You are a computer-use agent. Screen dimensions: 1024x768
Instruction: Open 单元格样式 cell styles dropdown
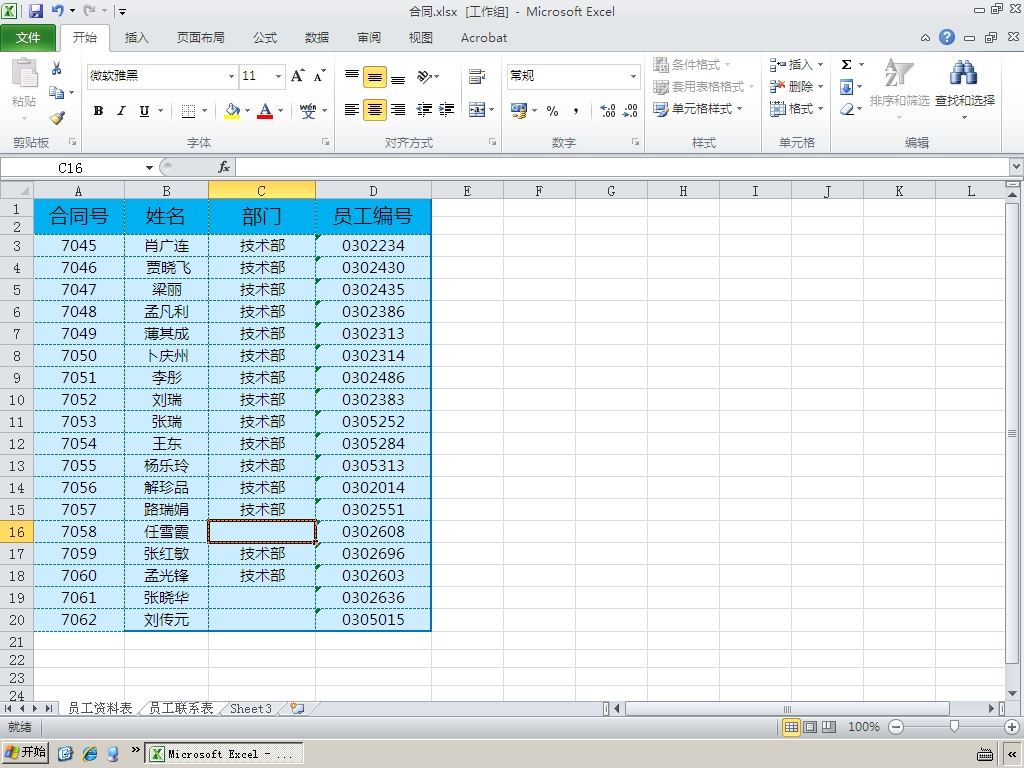698,108
